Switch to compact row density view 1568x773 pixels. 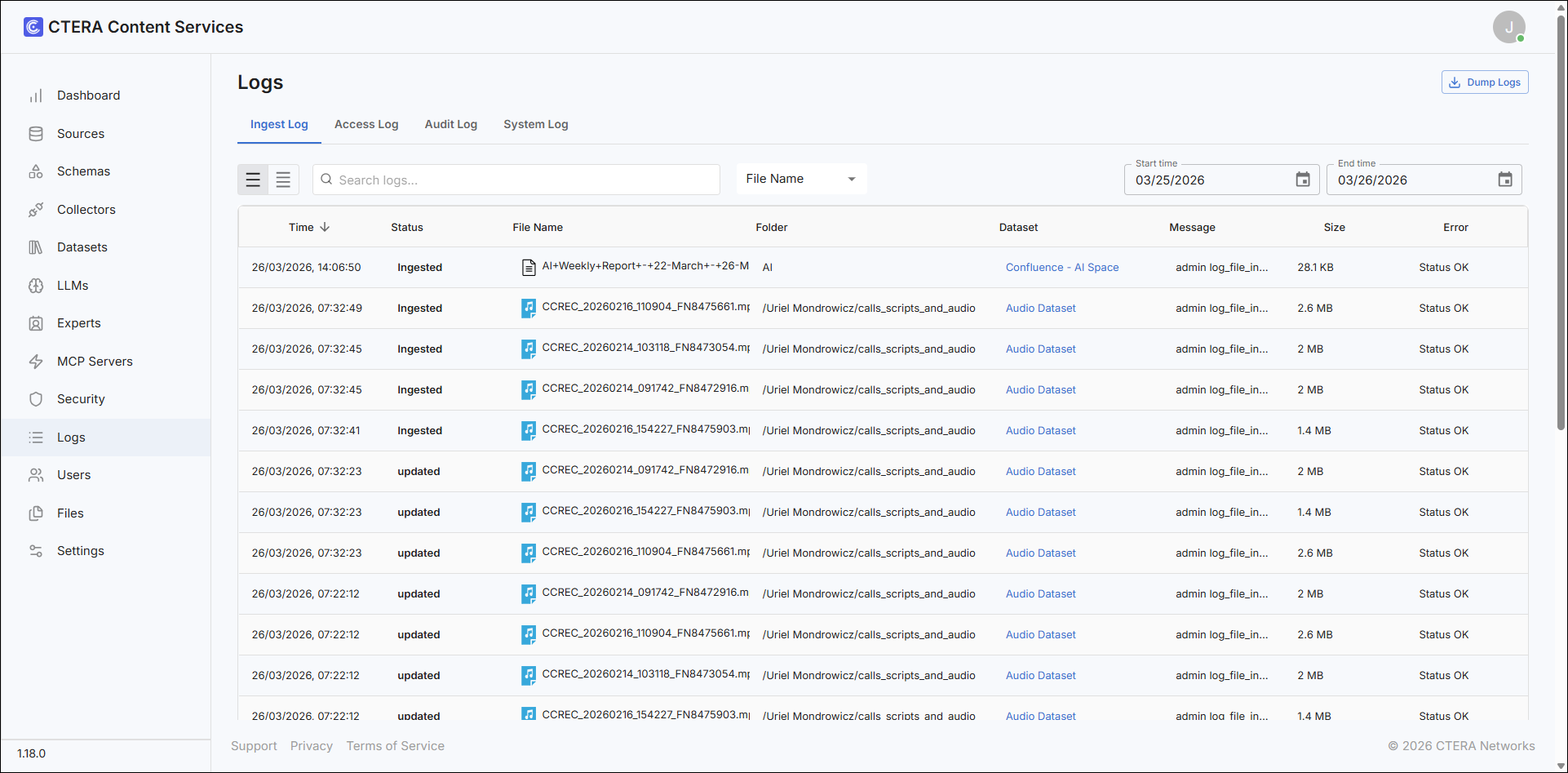click(283, 180)
